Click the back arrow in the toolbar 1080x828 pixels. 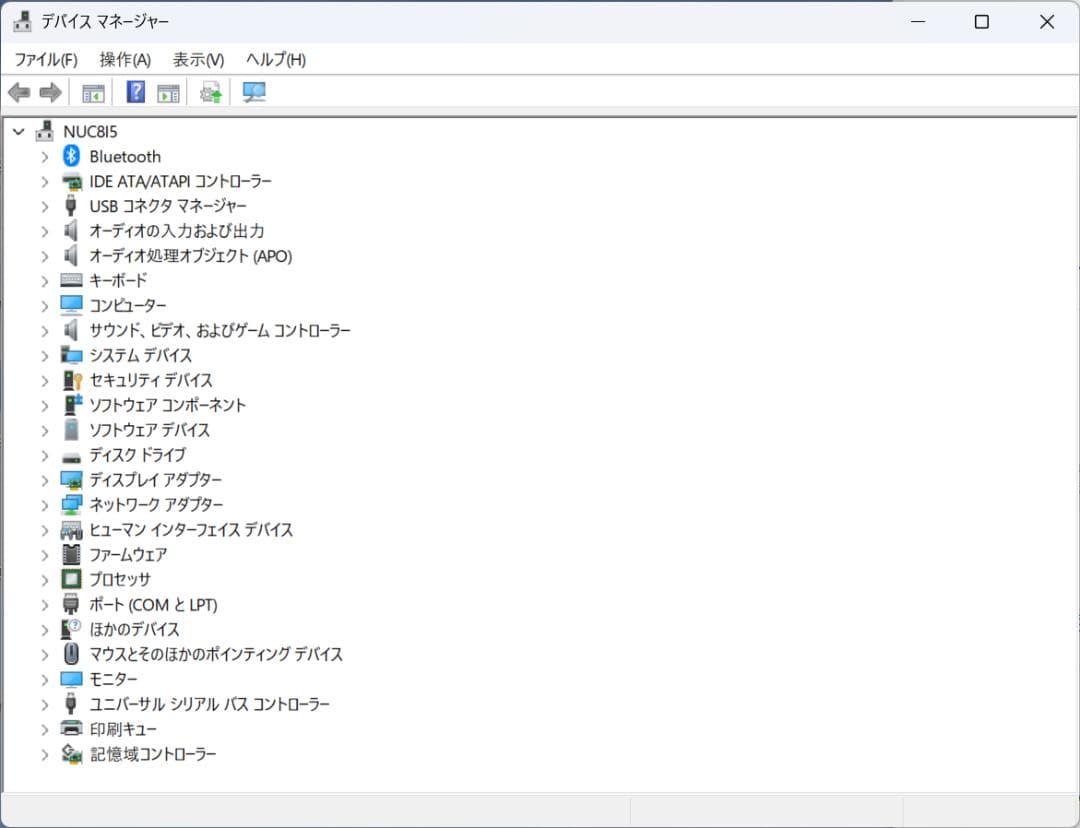point(19,93)
